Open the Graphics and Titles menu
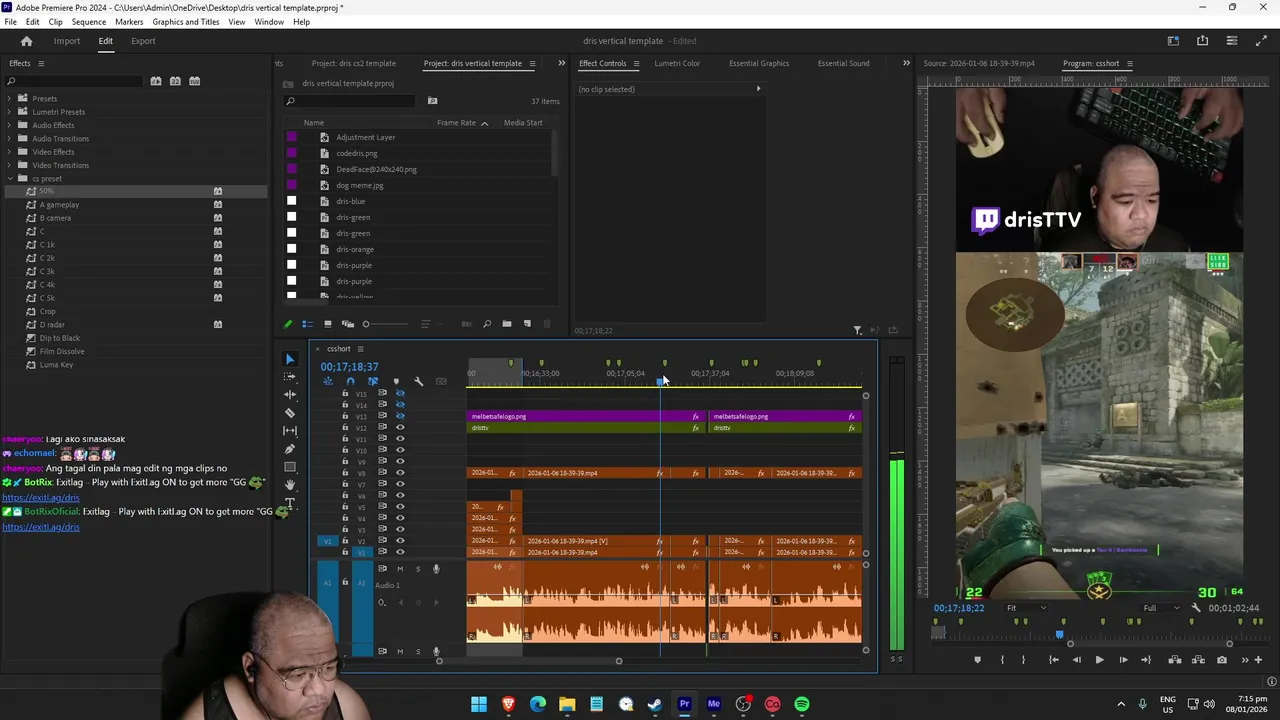The image size is (1280, 720). tap(186, 22)
